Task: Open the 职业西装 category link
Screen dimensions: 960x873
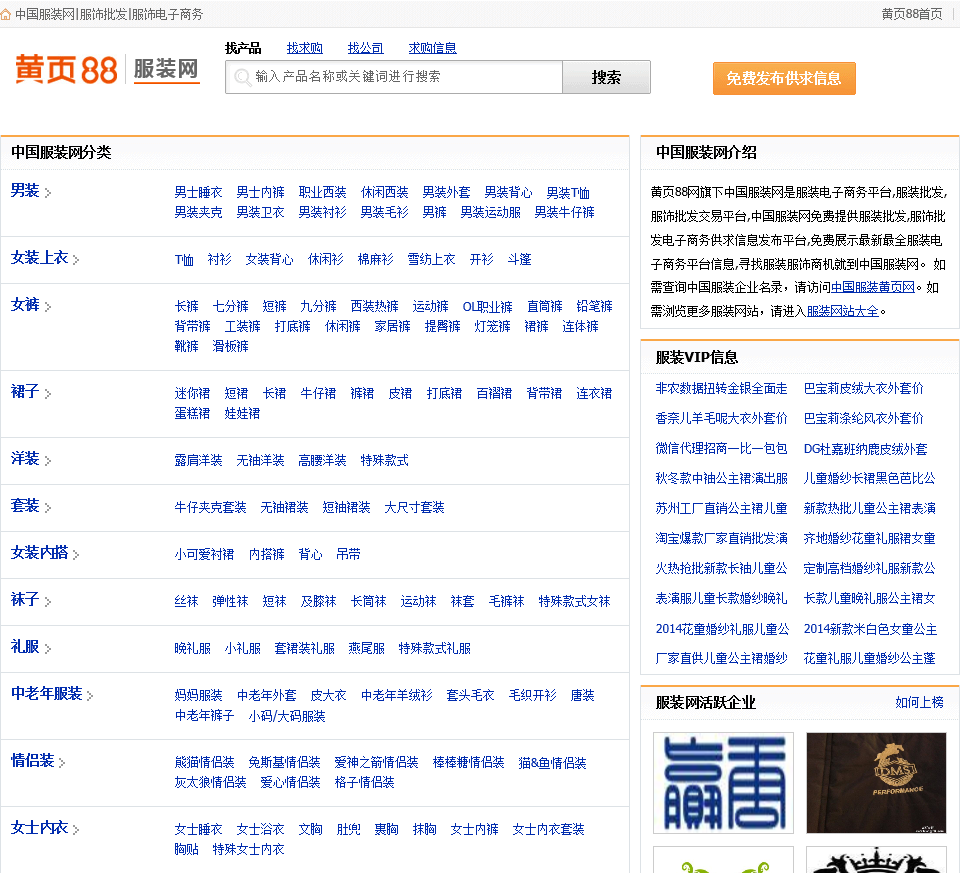Action: click(322, 192)
